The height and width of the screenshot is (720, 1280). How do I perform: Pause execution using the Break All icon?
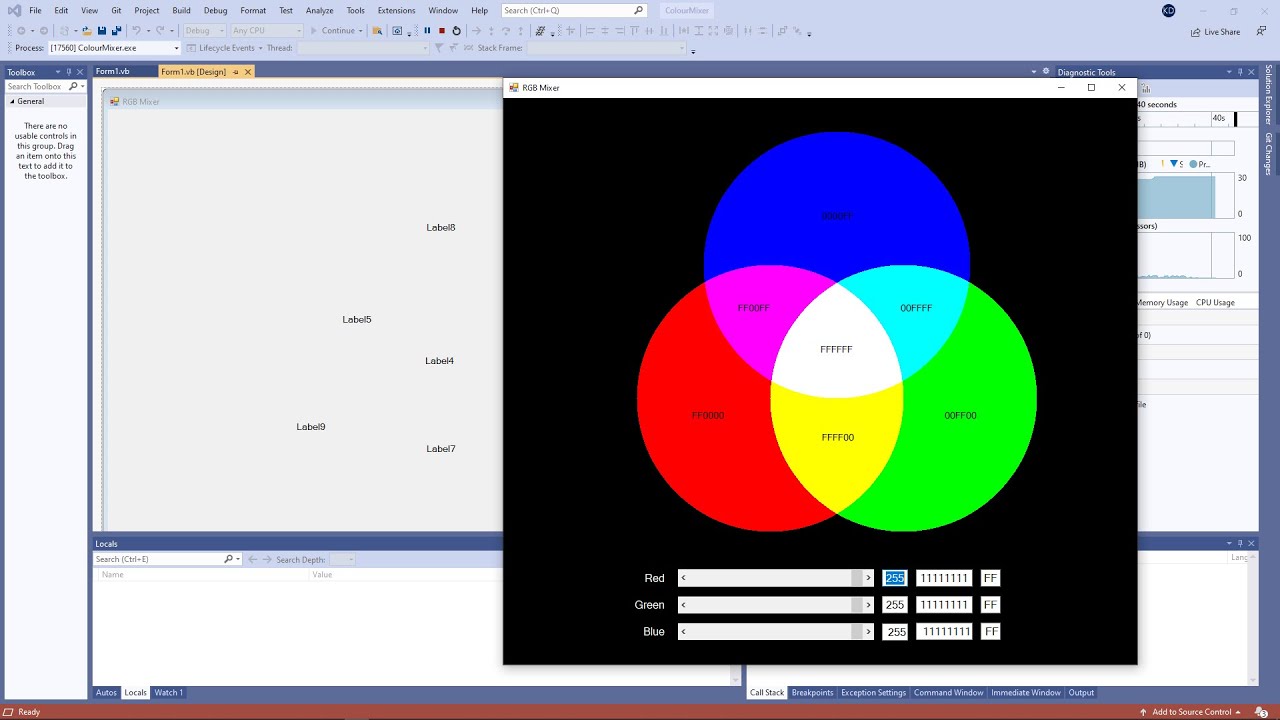tap(428, 31)
